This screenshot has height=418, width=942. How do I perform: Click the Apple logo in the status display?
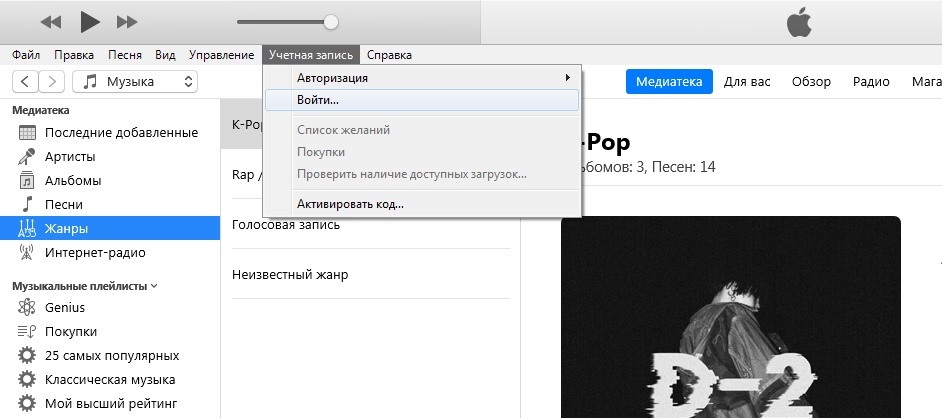[799, 23]
